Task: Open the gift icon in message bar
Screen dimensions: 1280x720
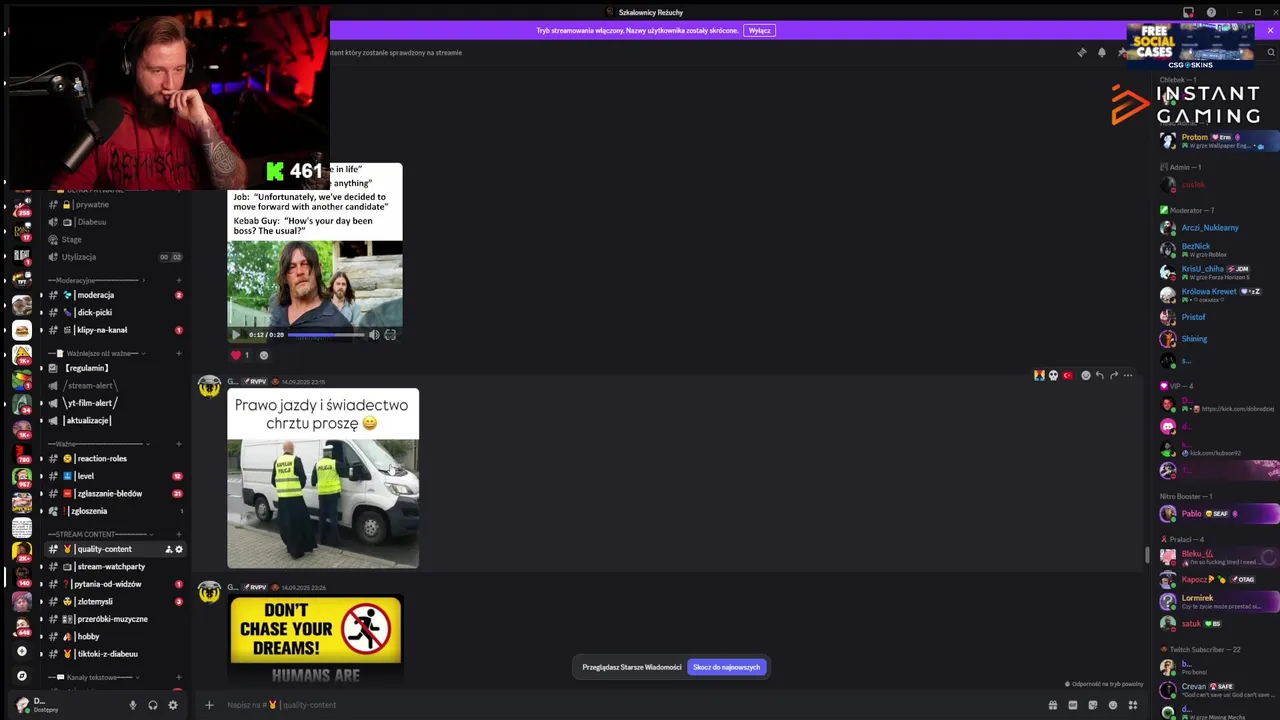Action: (x=1052, y=705)
